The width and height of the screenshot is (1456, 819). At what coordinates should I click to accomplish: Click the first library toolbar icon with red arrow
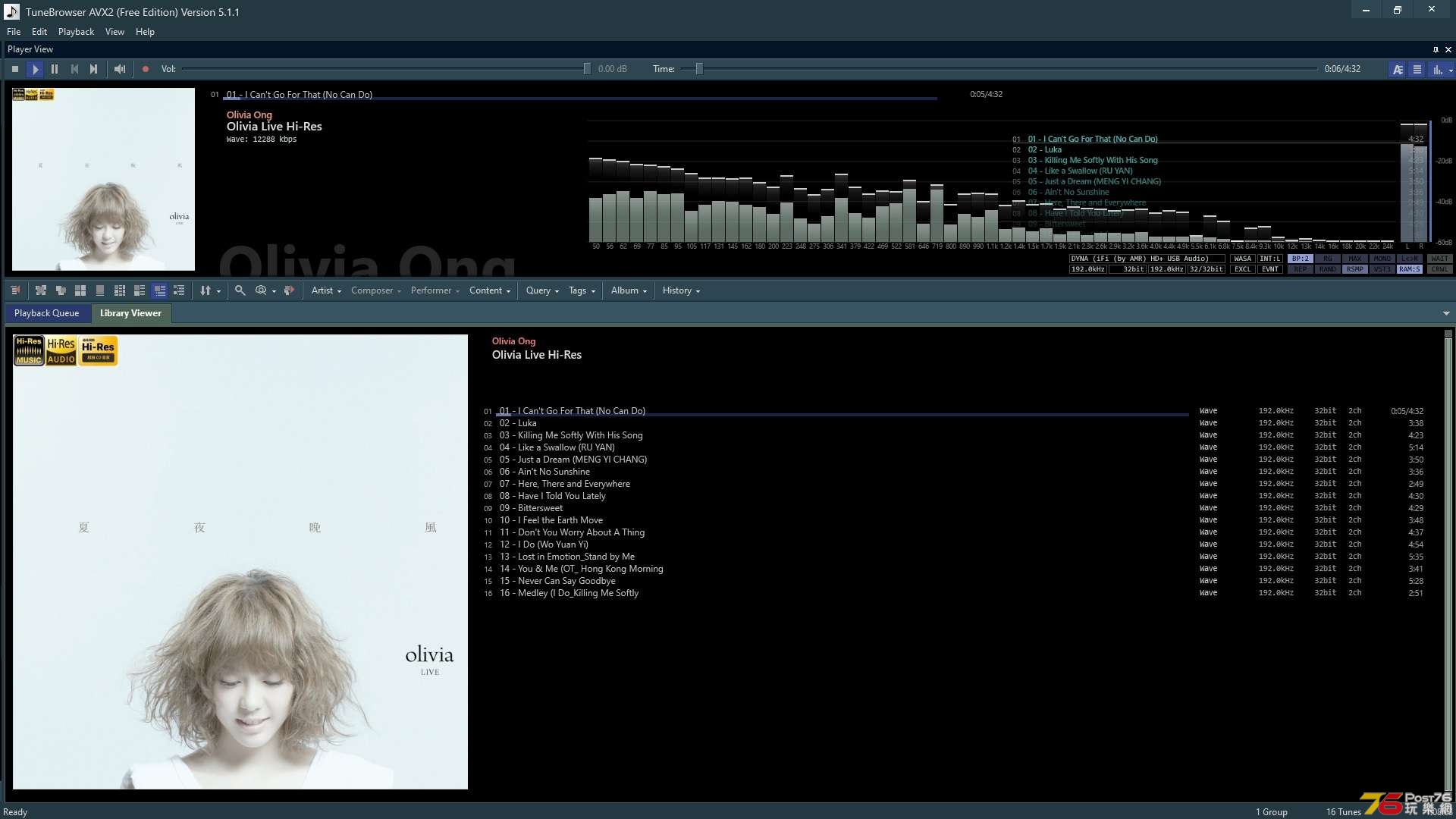(16, 290)
